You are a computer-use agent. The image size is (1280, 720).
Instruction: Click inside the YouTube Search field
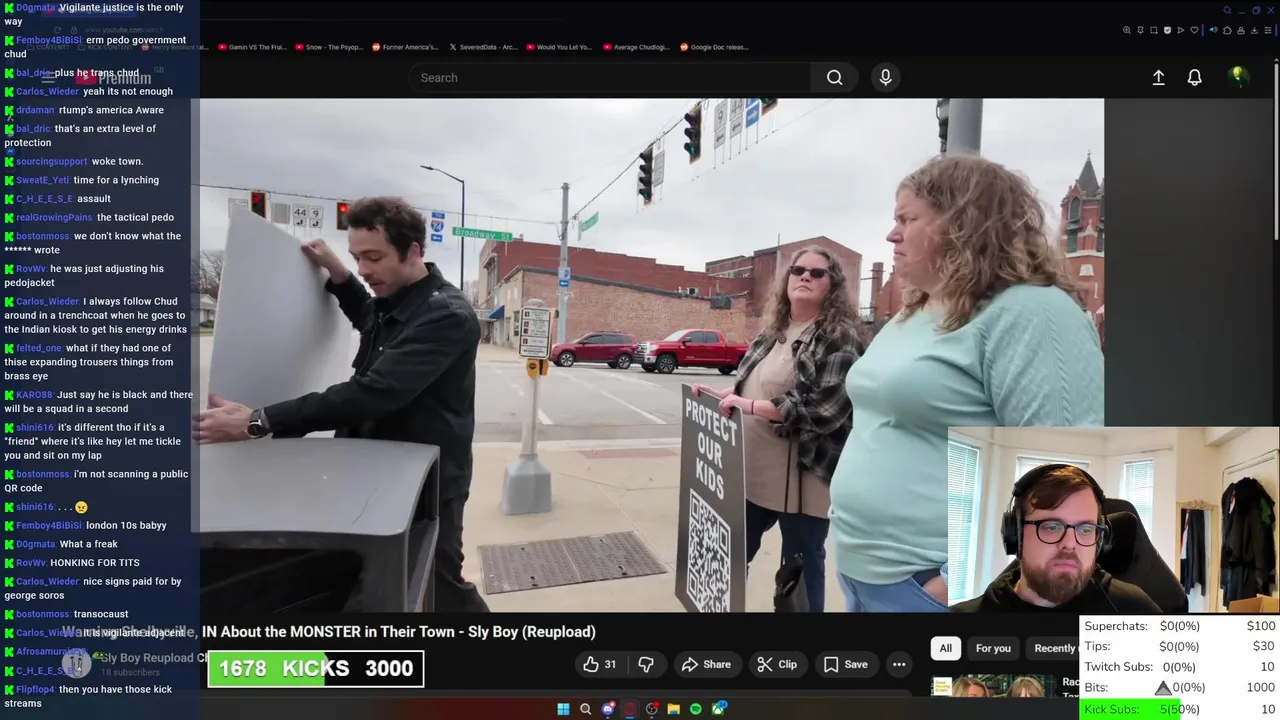coord(610,77)
